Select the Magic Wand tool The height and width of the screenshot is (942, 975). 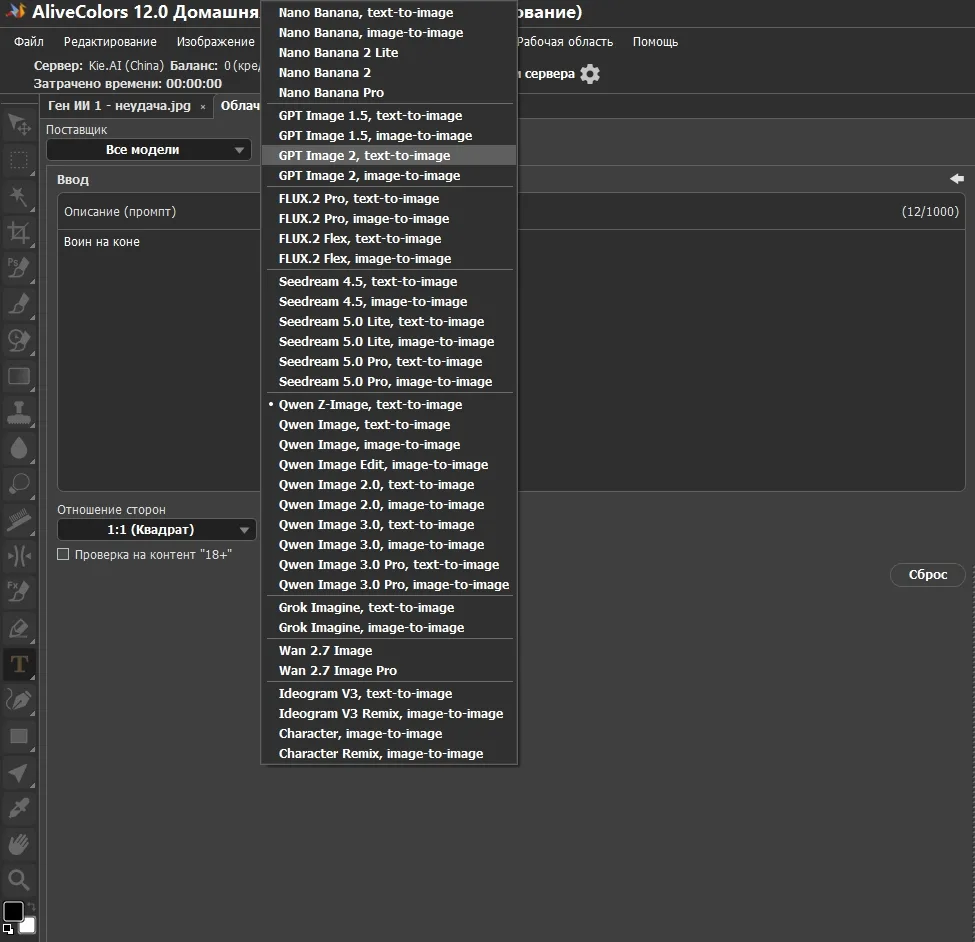(19, 197)
